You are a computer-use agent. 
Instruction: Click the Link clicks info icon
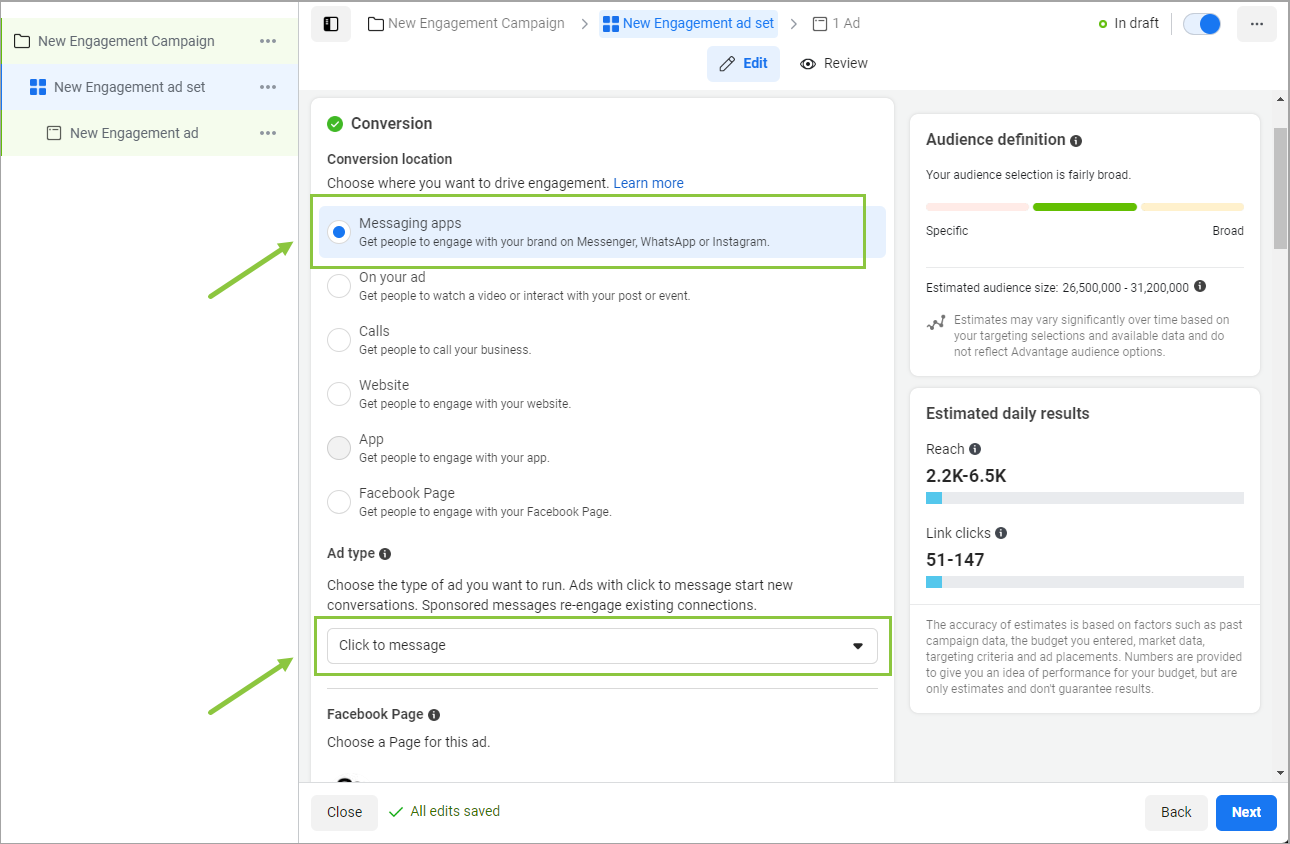1001,533
